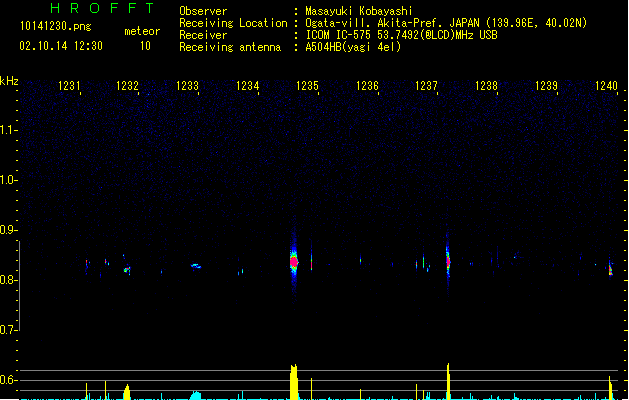Click the yellow intensity peak after 1237
Image resolution: width=629 pixels, height=400 pixels.
point(448,381)
